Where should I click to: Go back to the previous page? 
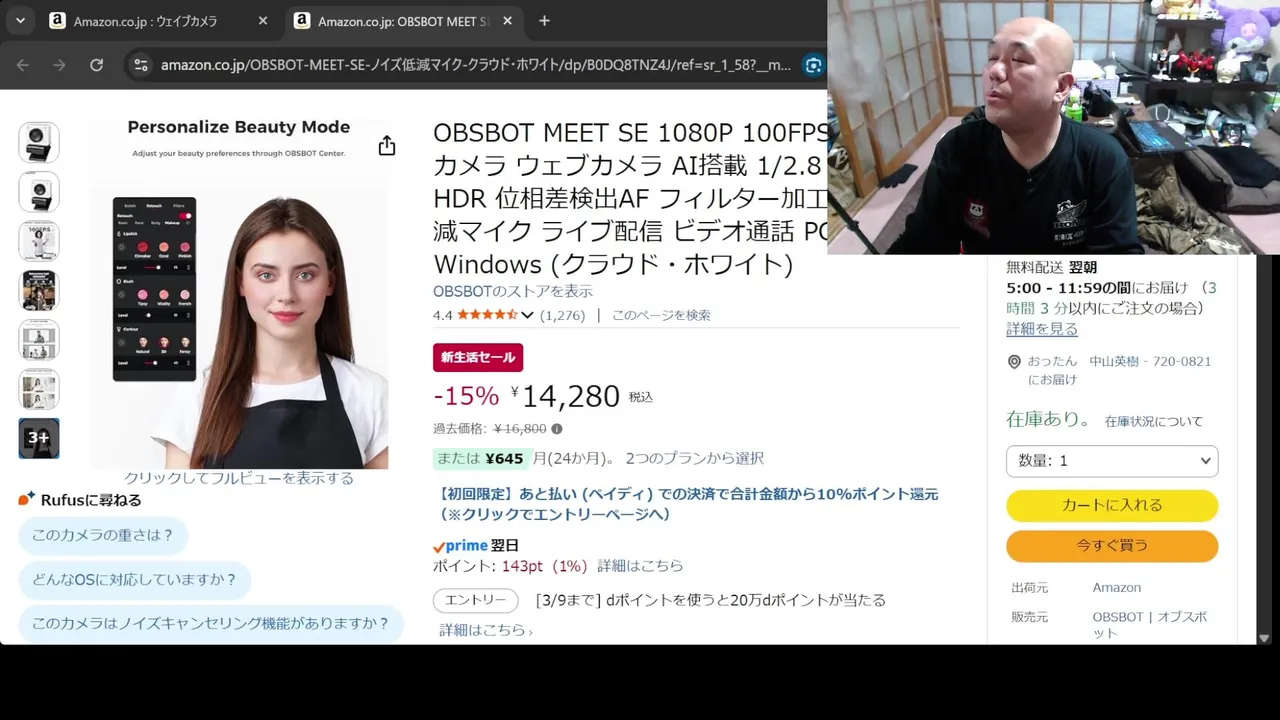(x=23, y=65)
